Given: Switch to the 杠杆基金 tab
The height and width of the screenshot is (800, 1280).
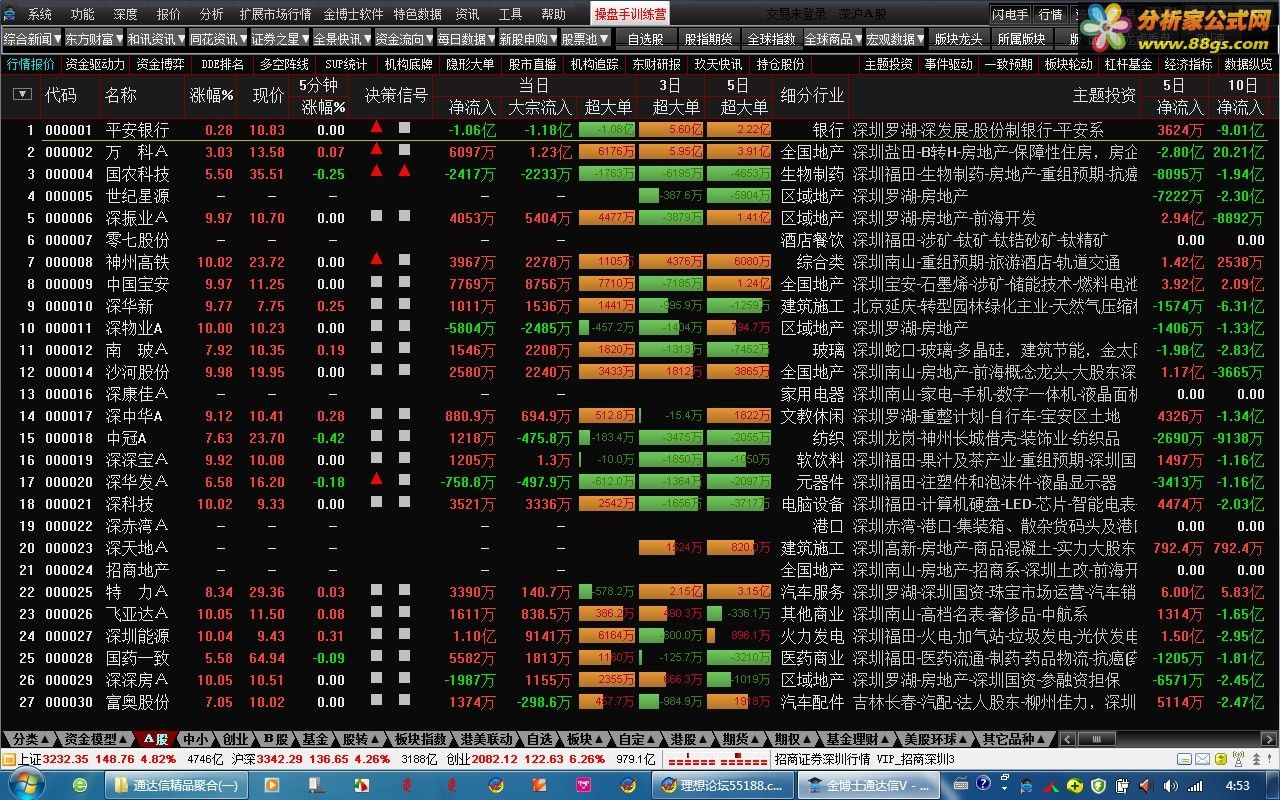Looking at the screenshot, I should coord(1128,64).
